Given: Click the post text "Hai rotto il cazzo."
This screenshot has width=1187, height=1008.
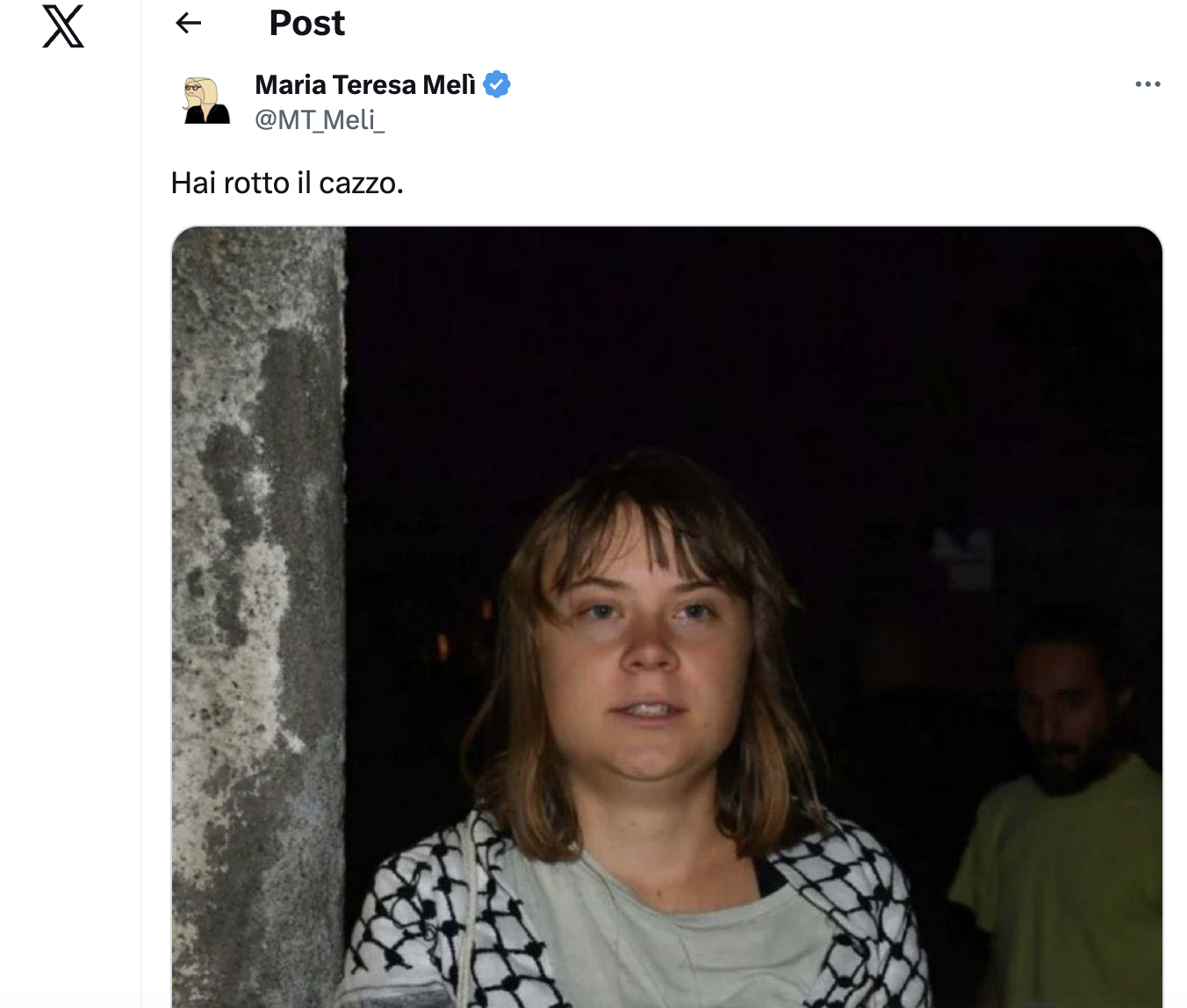Looking at the screenshot, I should [x=287, y=183].
